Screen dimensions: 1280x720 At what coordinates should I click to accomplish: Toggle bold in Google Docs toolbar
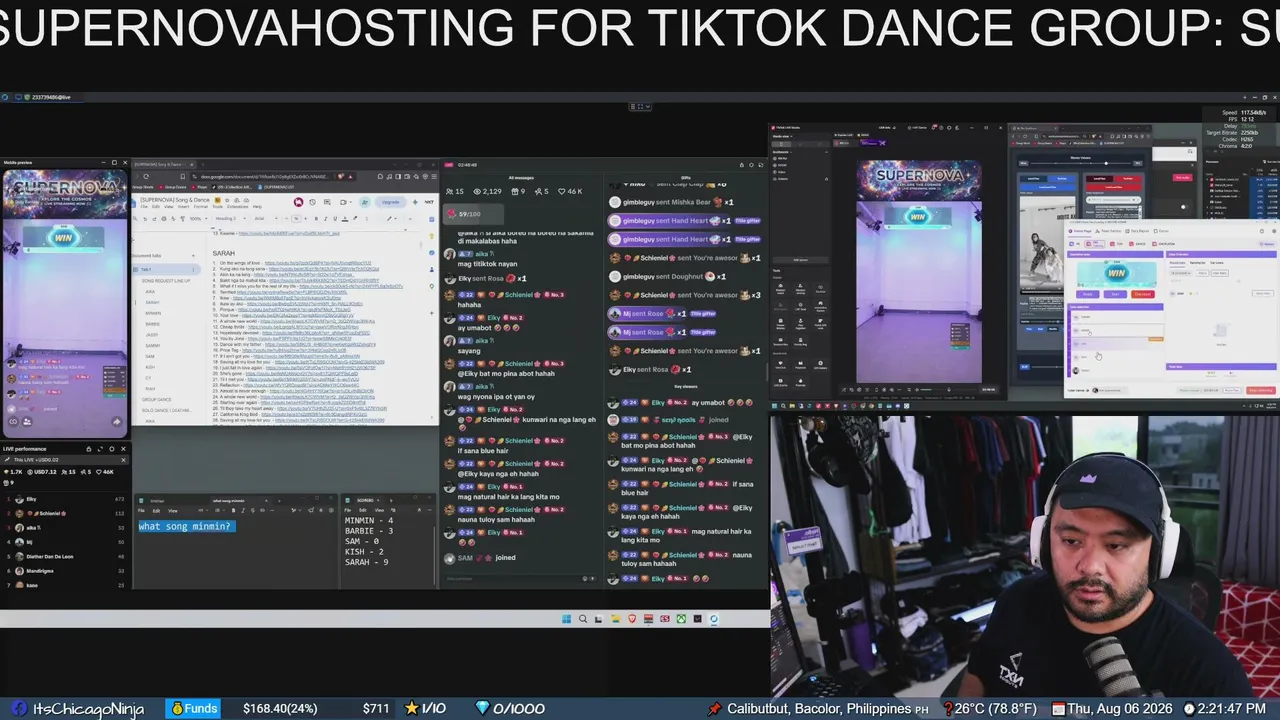click(316, 219)
